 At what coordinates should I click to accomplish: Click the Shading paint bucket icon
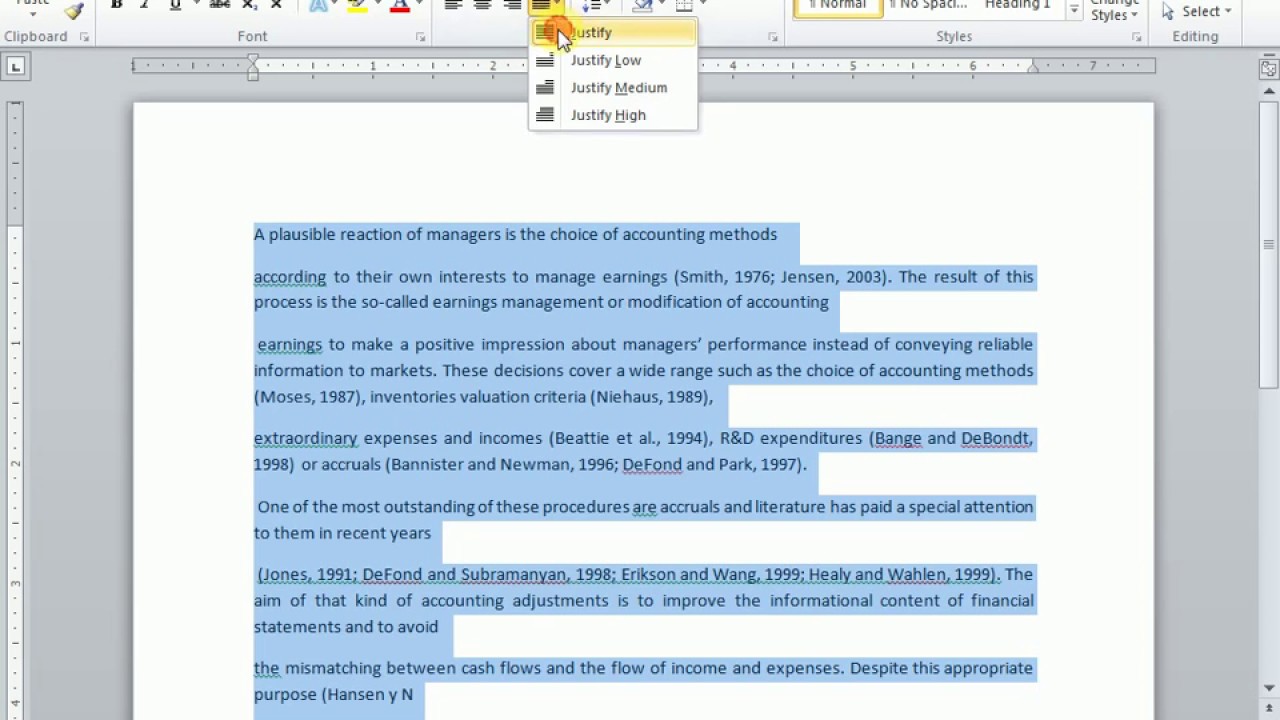coord(642,5)
